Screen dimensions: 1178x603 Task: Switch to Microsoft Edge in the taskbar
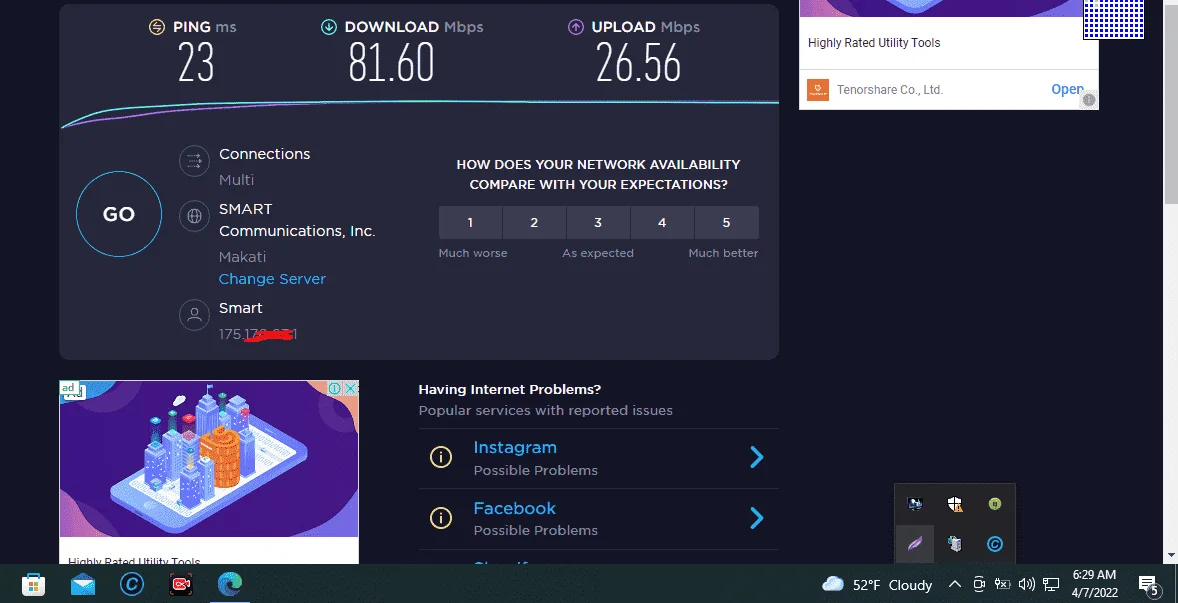[x=230, y=584]
